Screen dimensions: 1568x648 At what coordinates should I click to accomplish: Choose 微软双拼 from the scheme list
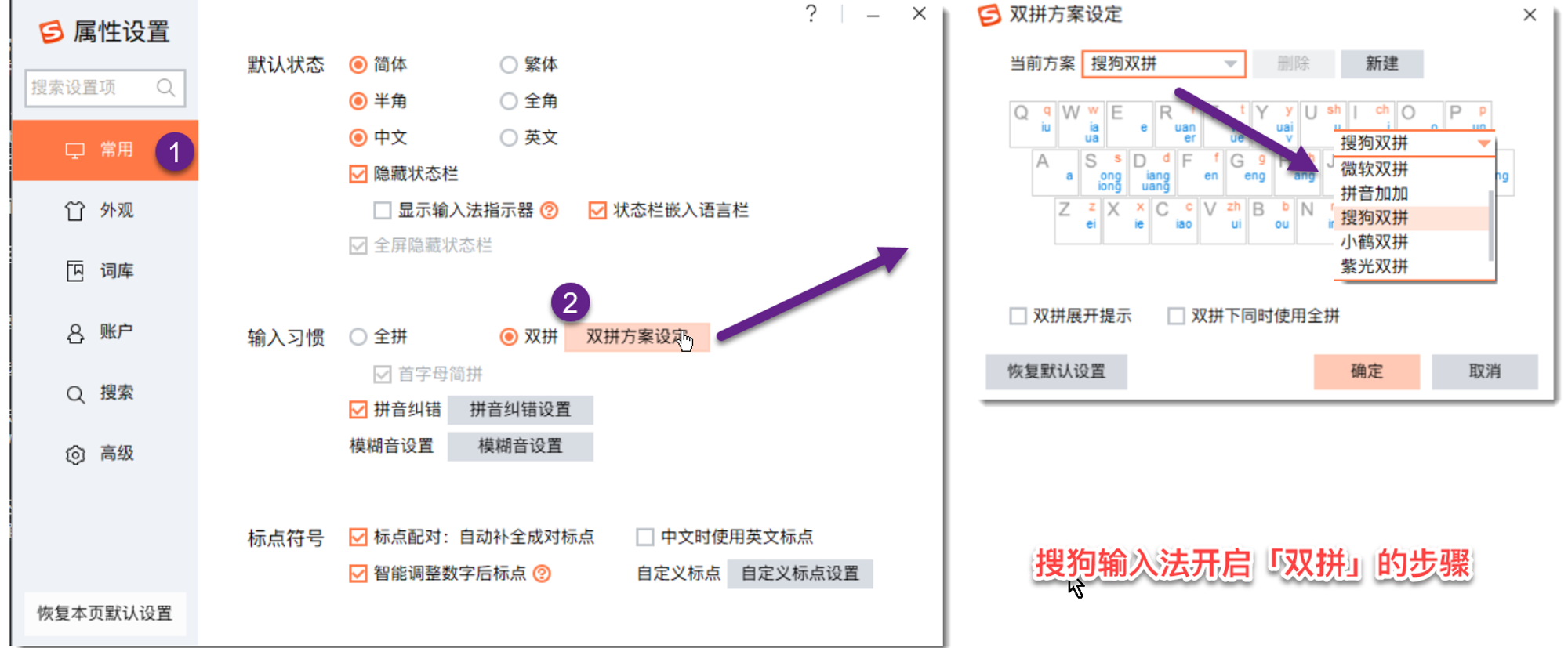[x=1411, y=169]
